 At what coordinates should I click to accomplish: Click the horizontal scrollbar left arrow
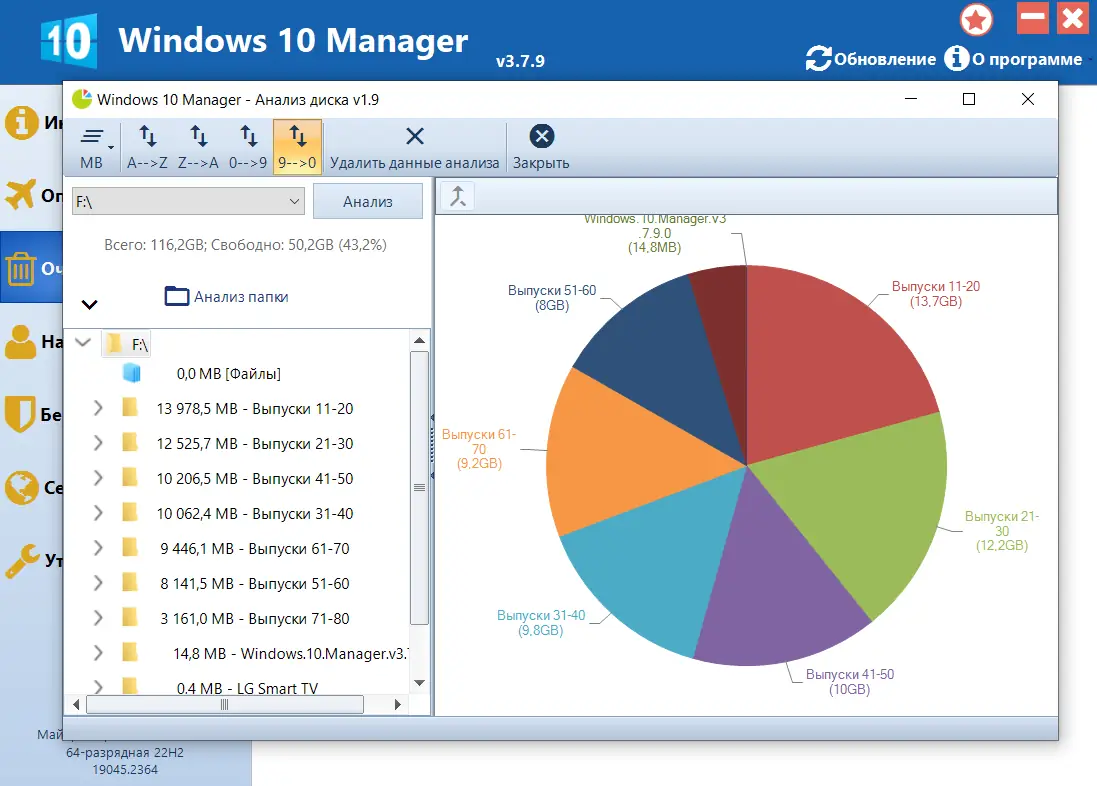[76, 705]
